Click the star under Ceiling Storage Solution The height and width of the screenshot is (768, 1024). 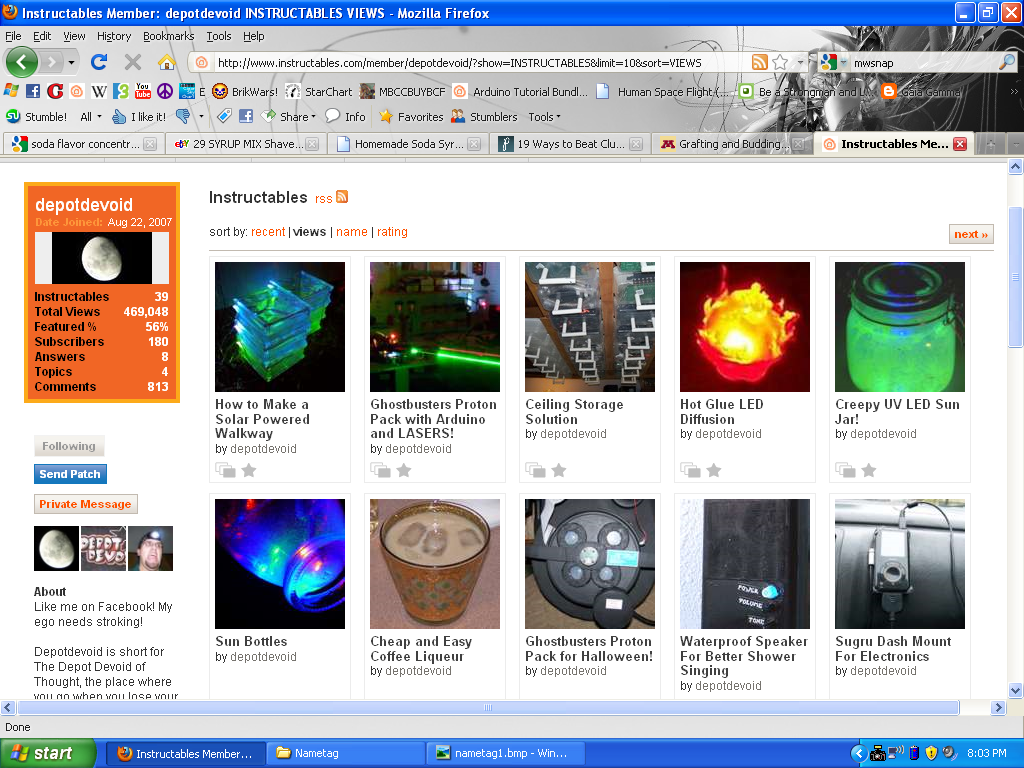pos(558,470)
